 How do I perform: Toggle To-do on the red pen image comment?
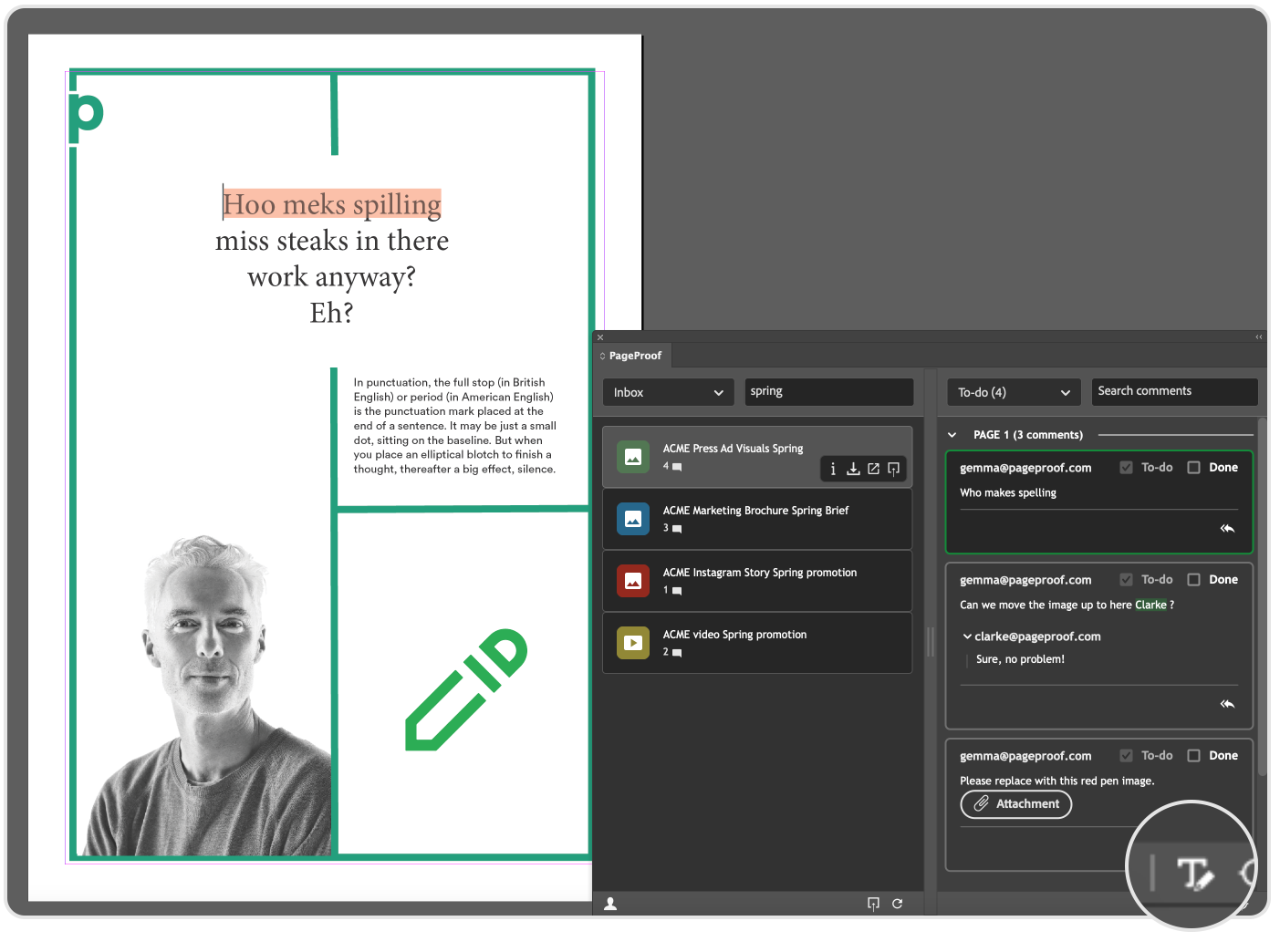(1126, 755)
